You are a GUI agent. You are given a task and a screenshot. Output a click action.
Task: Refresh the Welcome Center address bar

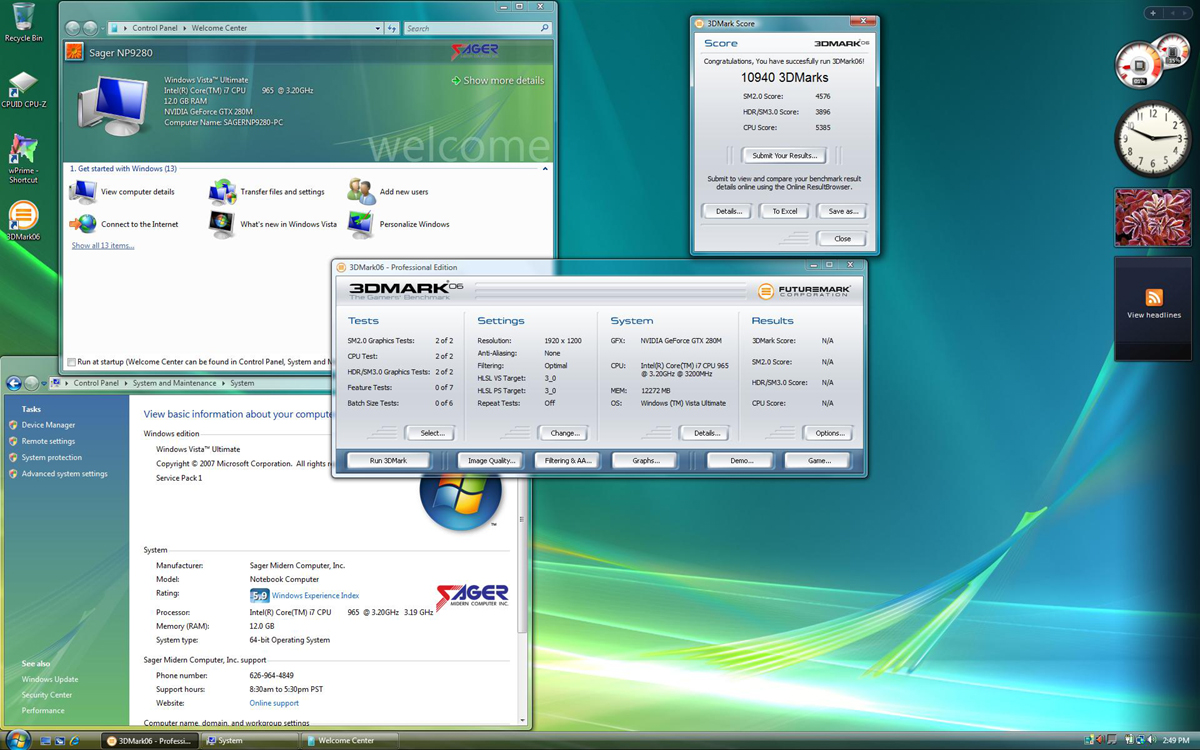coord(394,28)
